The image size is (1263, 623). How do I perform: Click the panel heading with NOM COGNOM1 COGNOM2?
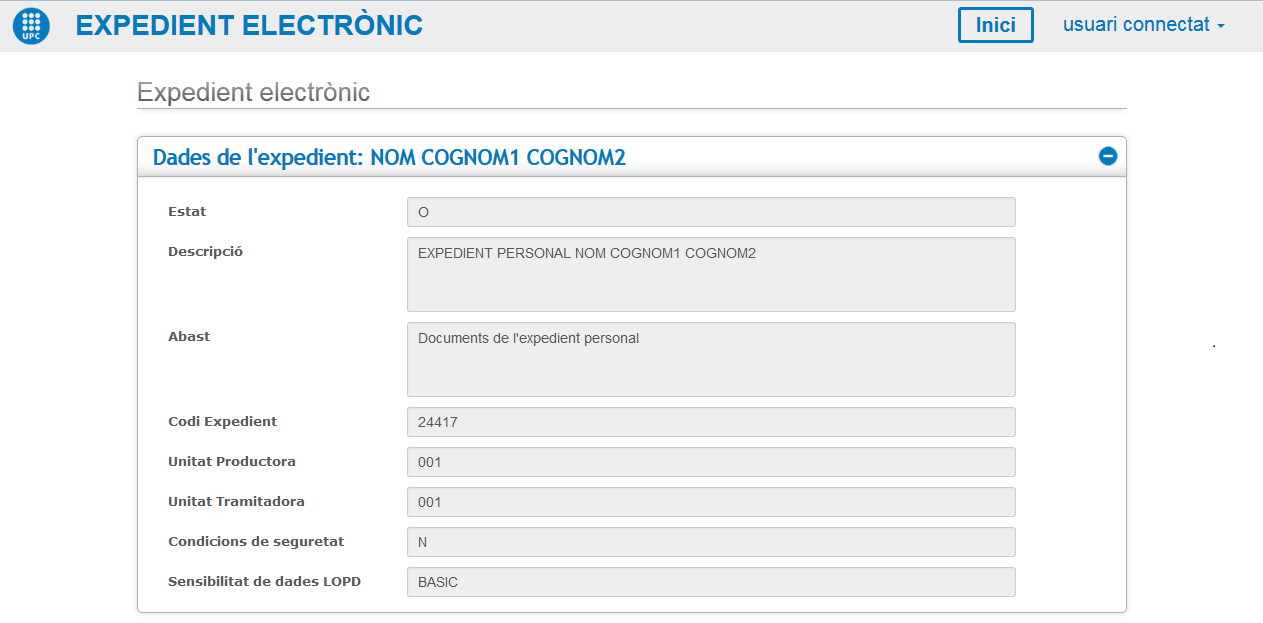point(389,157)
